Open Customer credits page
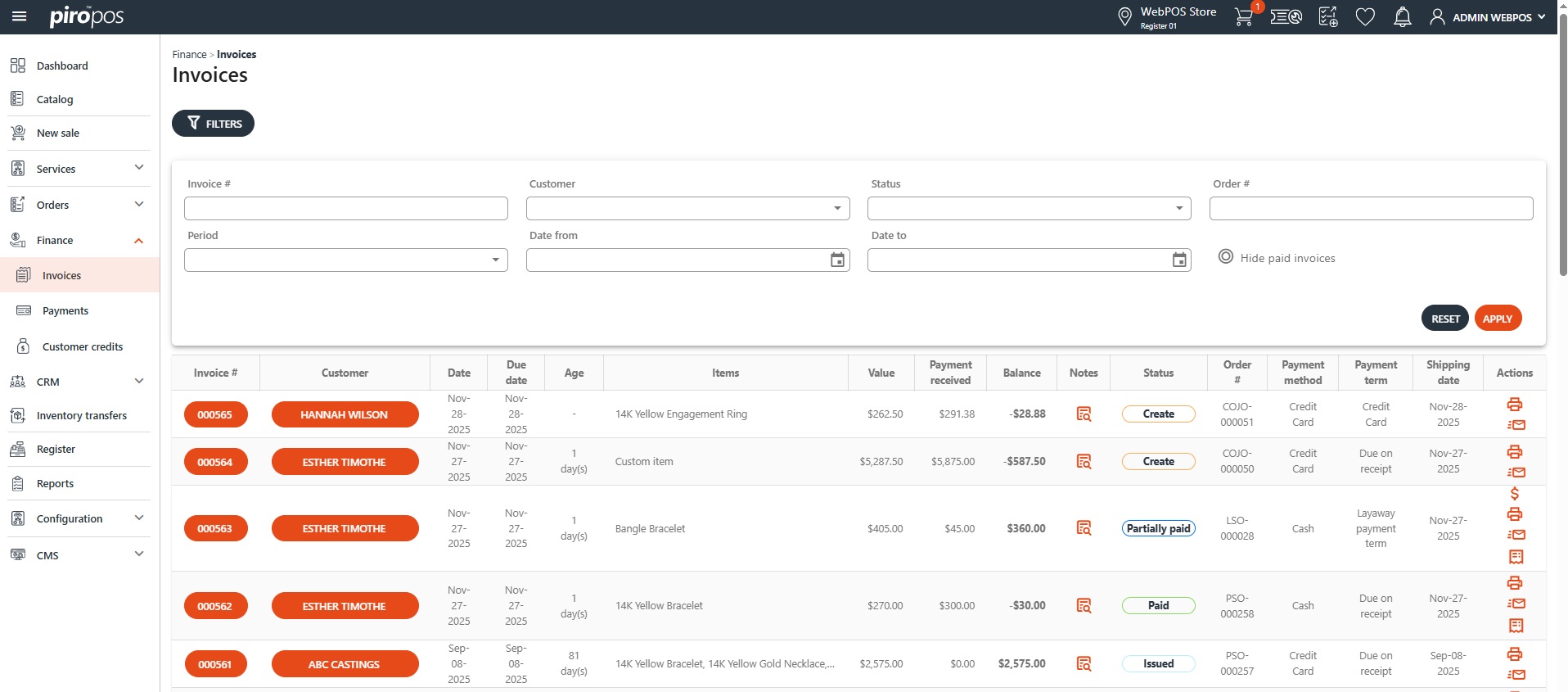Screen dimensions: 1568x692 pyautogui.click(x=83, y=347)
